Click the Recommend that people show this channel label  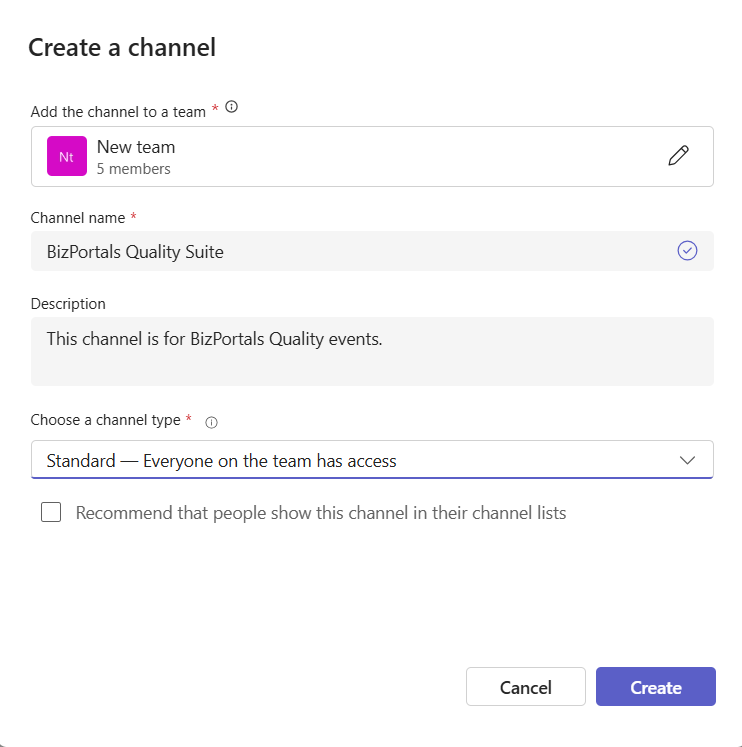click(321, 513)
